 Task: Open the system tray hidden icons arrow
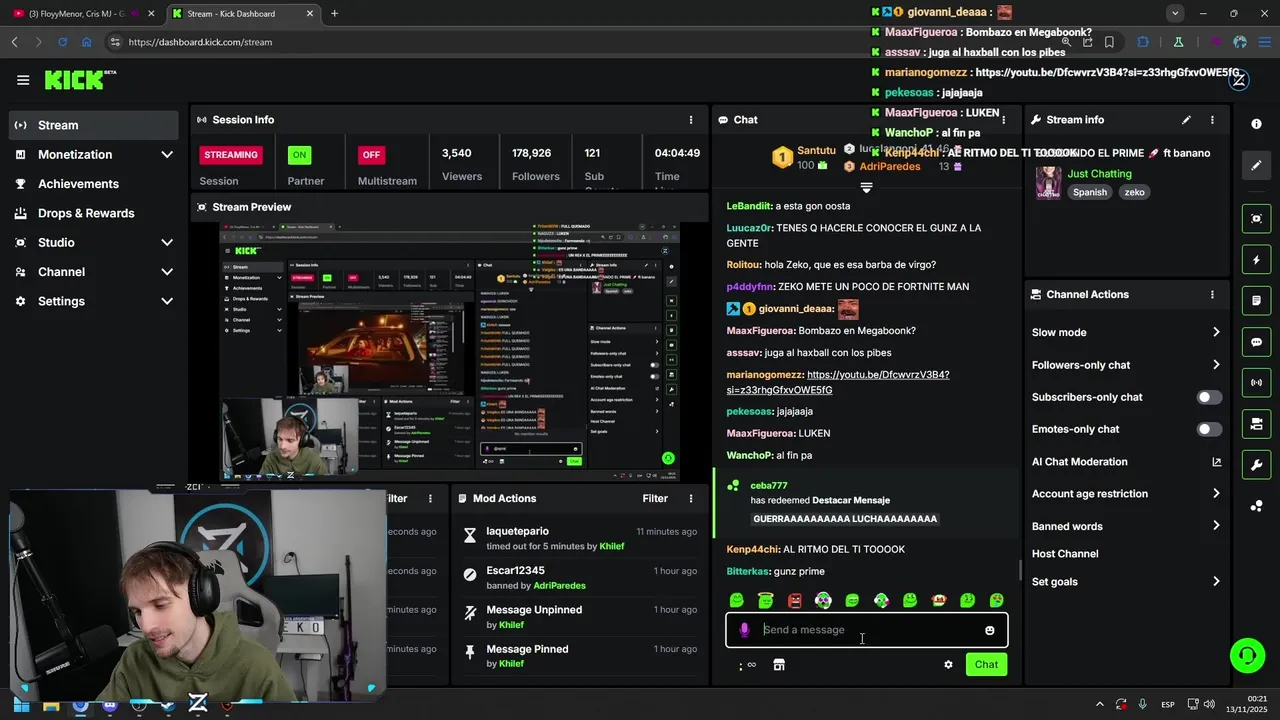(x=1100, y=705)
